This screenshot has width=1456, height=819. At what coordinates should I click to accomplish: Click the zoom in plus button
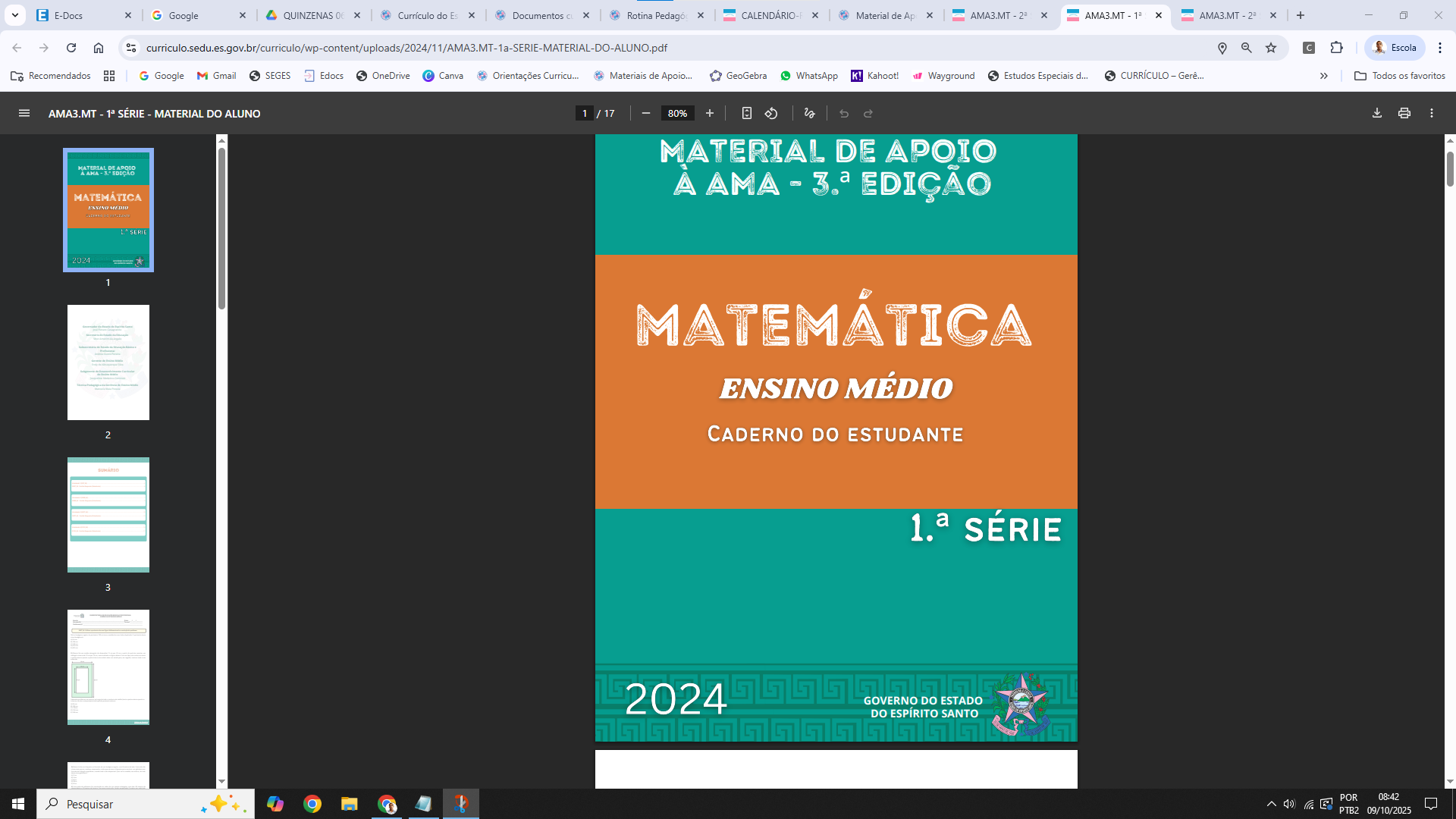click(710, 114)
